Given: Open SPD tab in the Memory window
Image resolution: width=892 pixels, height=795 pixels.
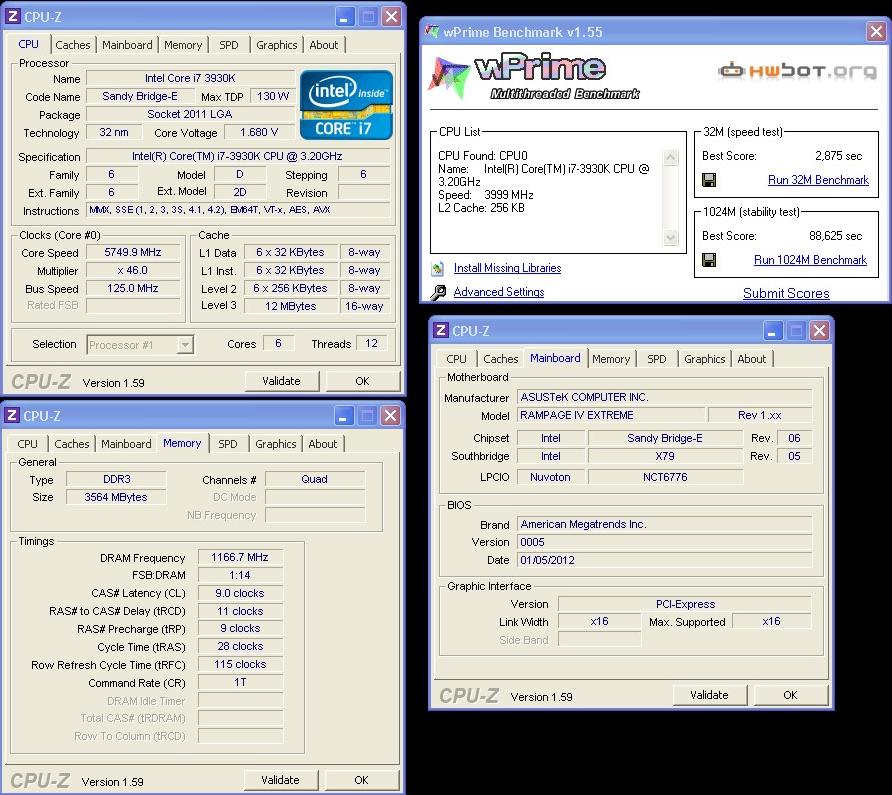Looking at the screenshot, I should (x=228, y=444).
